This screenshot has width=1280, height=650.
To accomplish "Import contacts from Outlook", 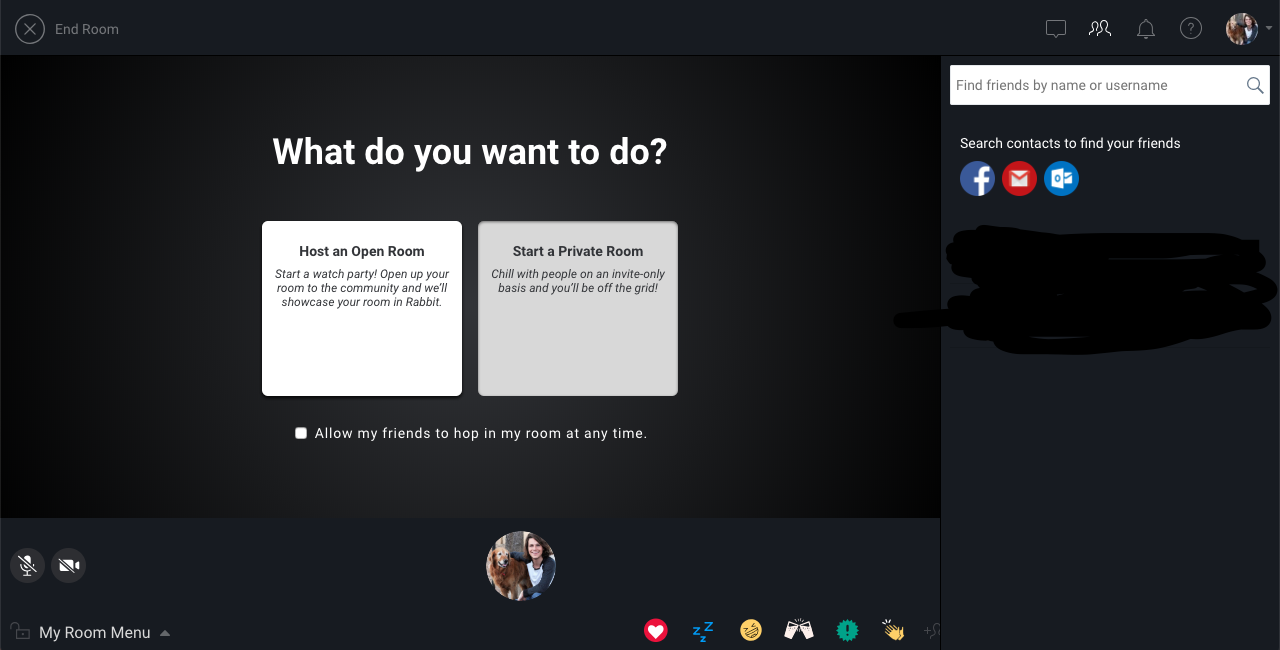I will pyautogui.click(x=1061, y=179).
